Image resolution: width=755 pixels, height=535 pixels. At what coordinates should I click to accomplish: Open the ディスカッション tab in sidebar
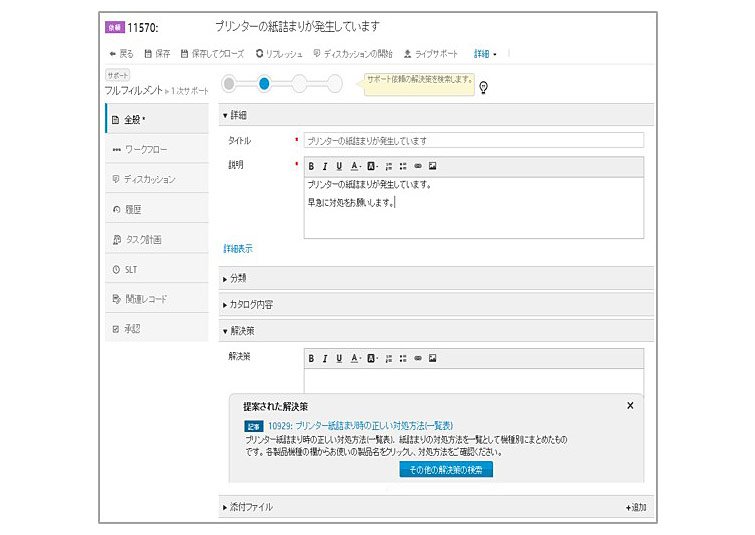(157, 179)
